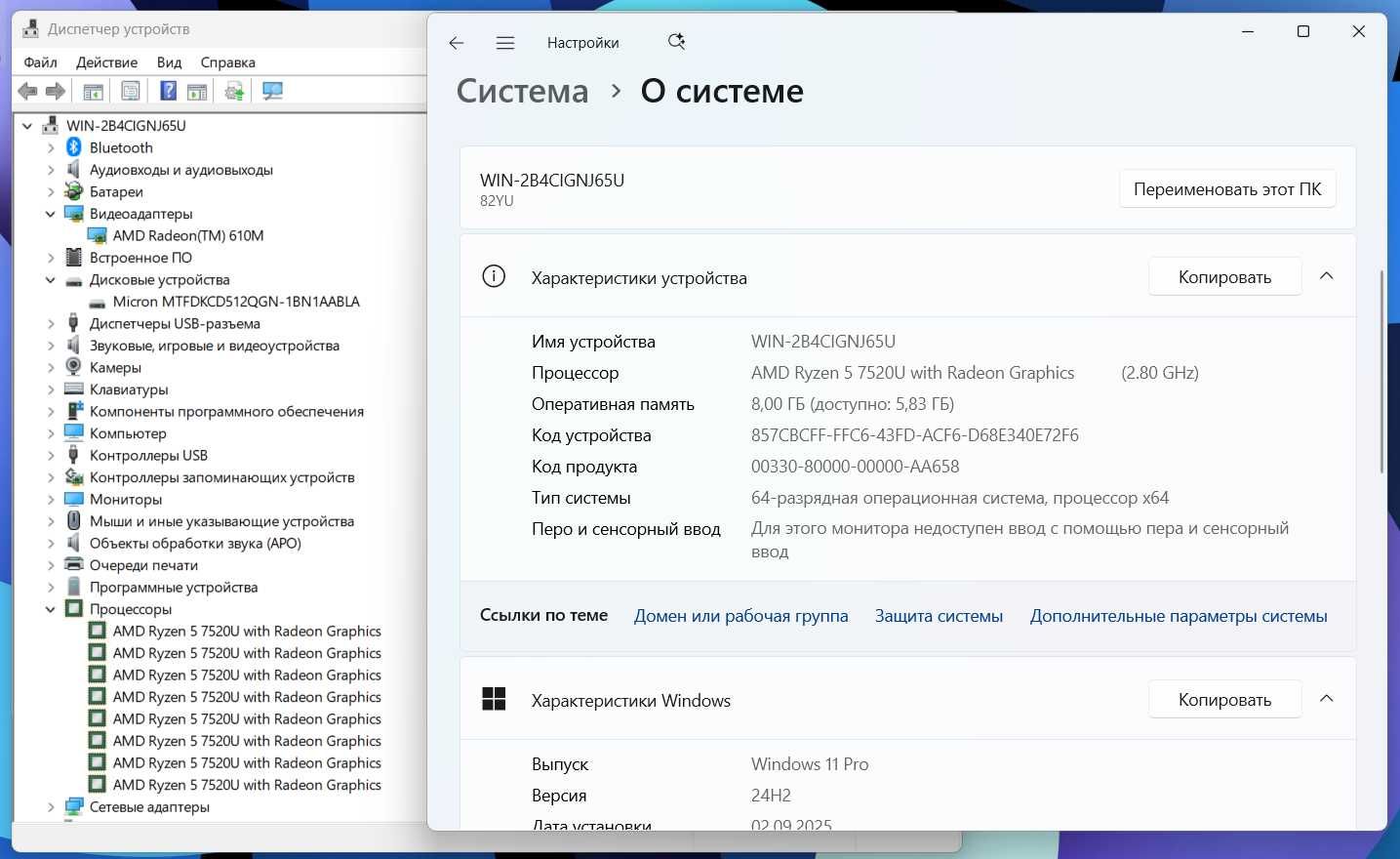Screen dimensions: 1400x859
Task: Expand Мыши и иные указывающие устройства
Action: coord(51,521)
